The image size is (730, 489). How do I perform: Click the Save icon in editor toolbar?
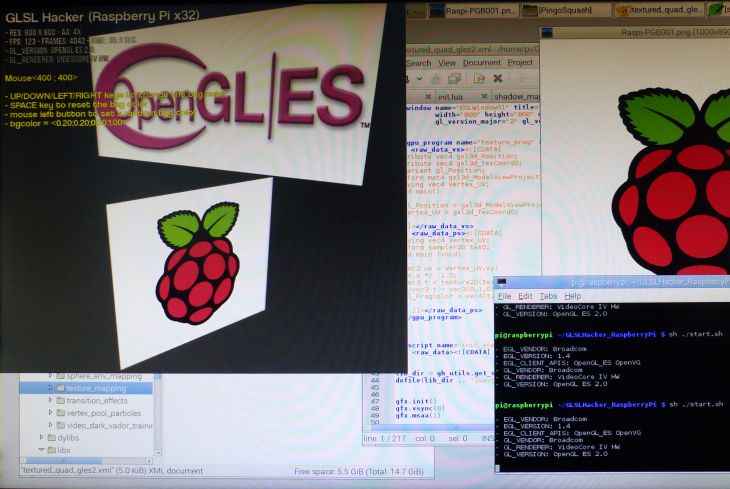click(436, 79)
